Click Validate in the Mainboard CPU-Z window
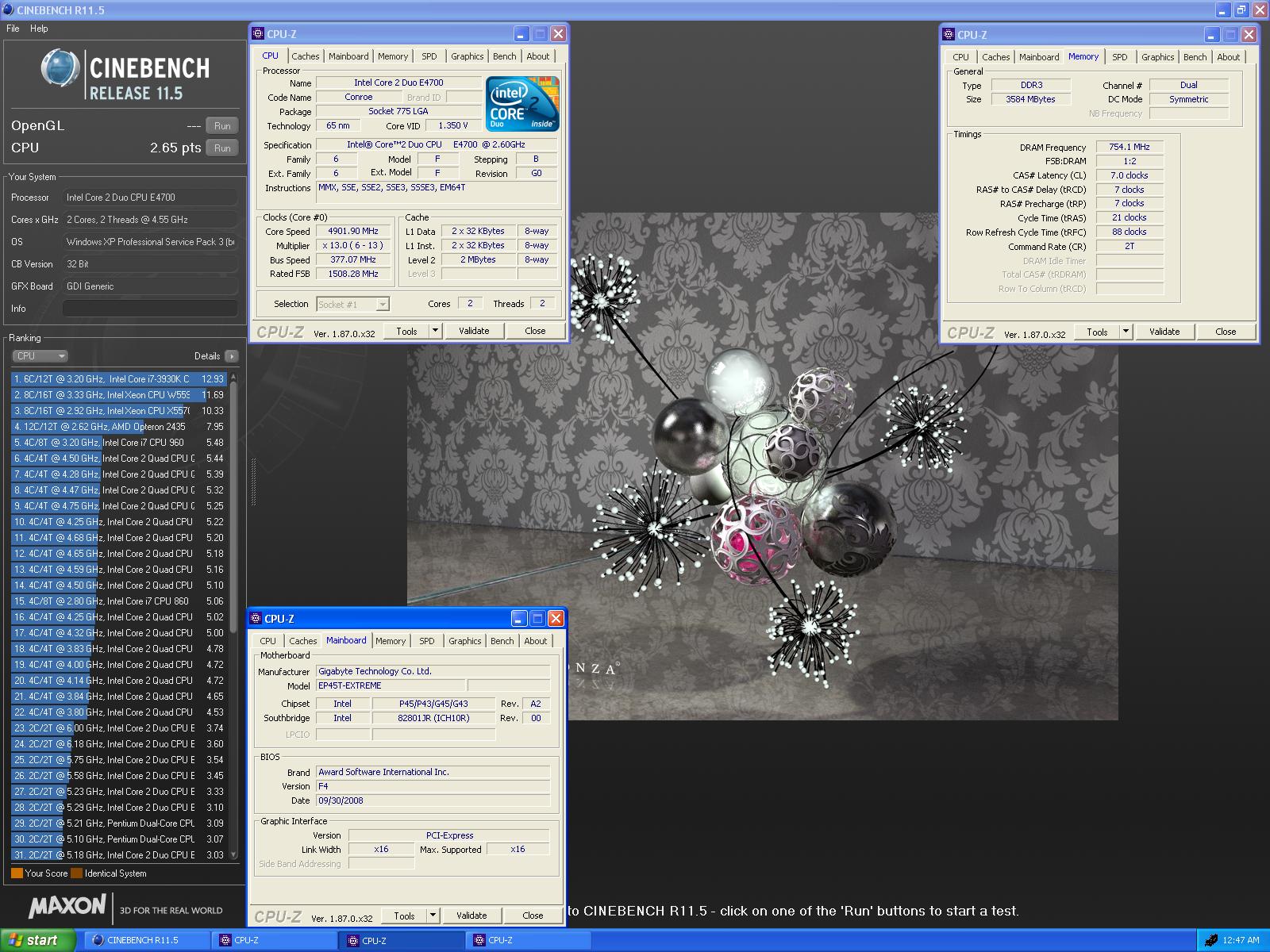The height and width of the screenshot is (952, 1270). 471,916
